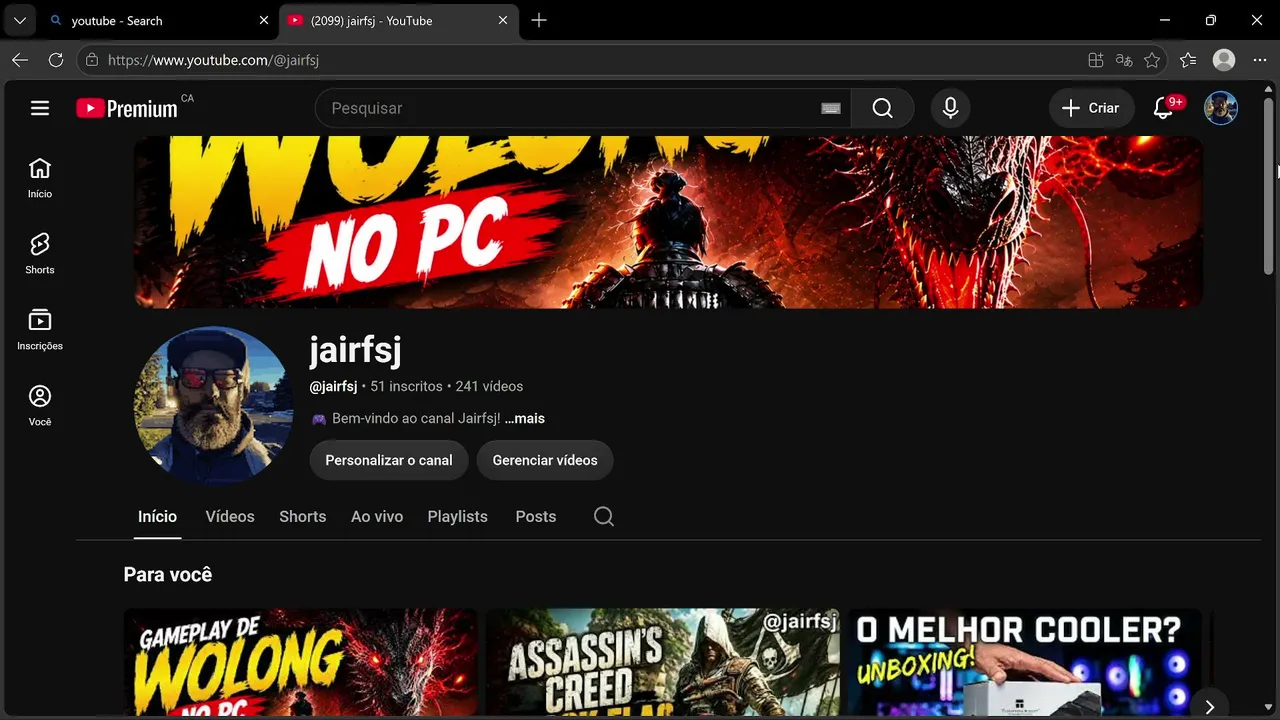Image resolution: width=1280 pixels, height=720 pixels.
Task: Click Personalizar o canal
Action: (x=389, y=460)
